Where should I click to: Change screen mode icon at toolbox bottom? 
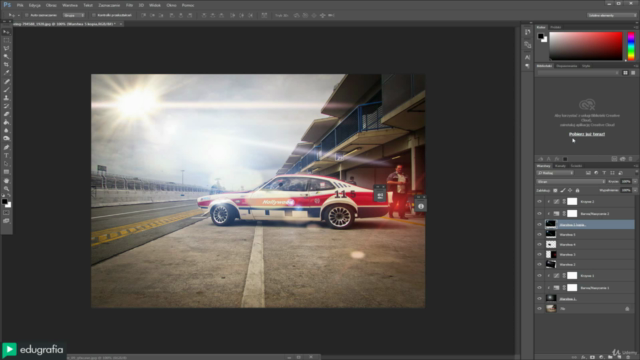point(6,221)
